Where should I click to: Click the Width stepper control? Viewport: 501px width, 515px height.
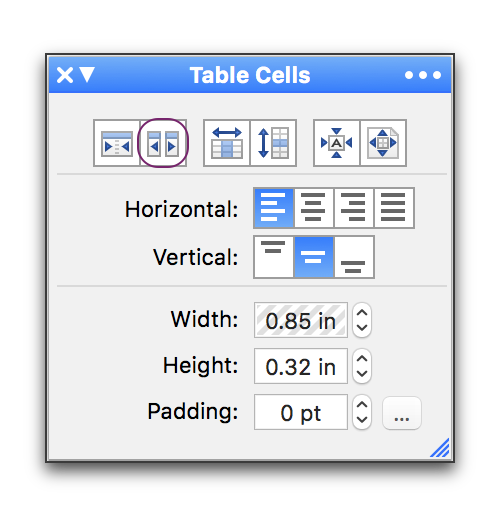tap(362, 320)
